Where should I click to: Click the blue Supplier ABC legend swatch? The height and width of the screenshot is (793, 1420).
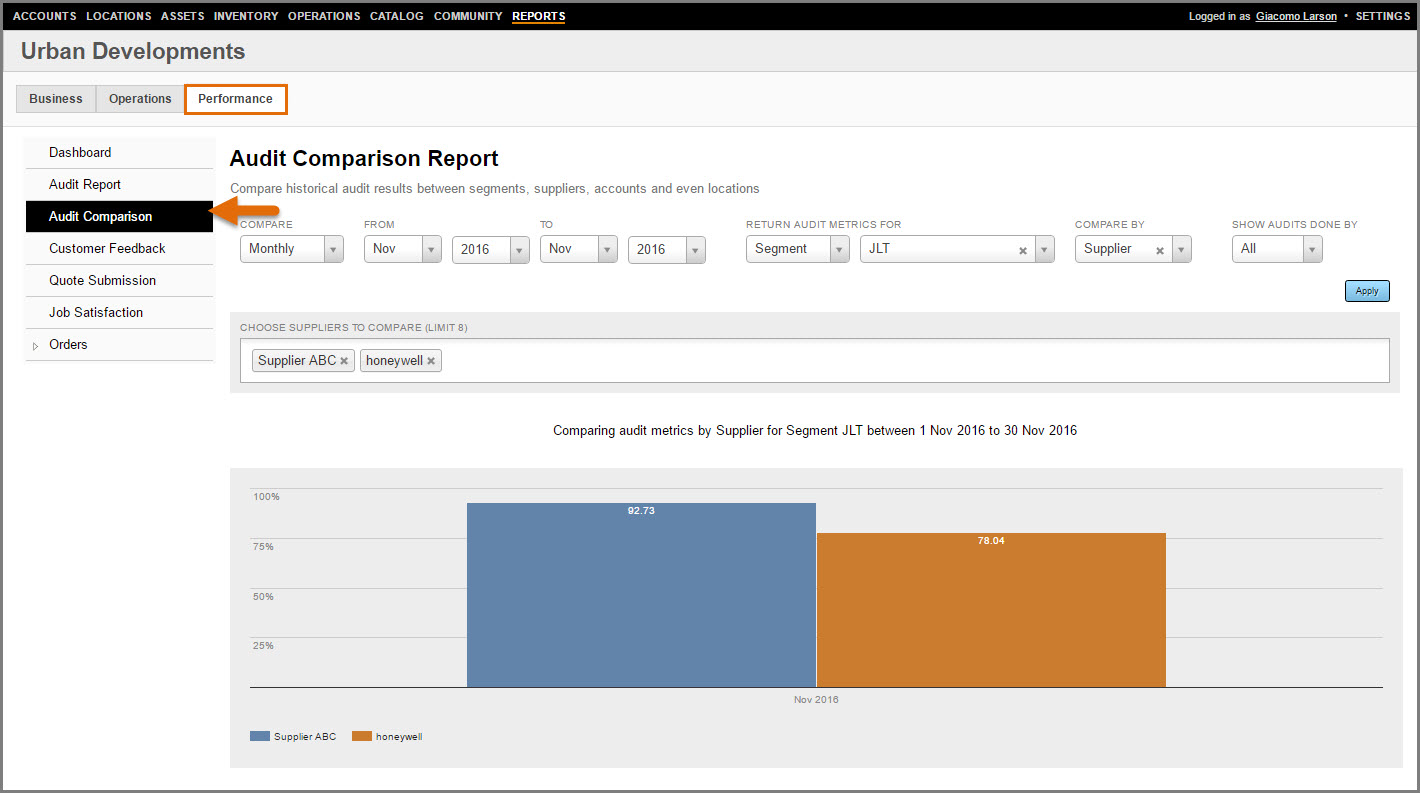(259, 736)
